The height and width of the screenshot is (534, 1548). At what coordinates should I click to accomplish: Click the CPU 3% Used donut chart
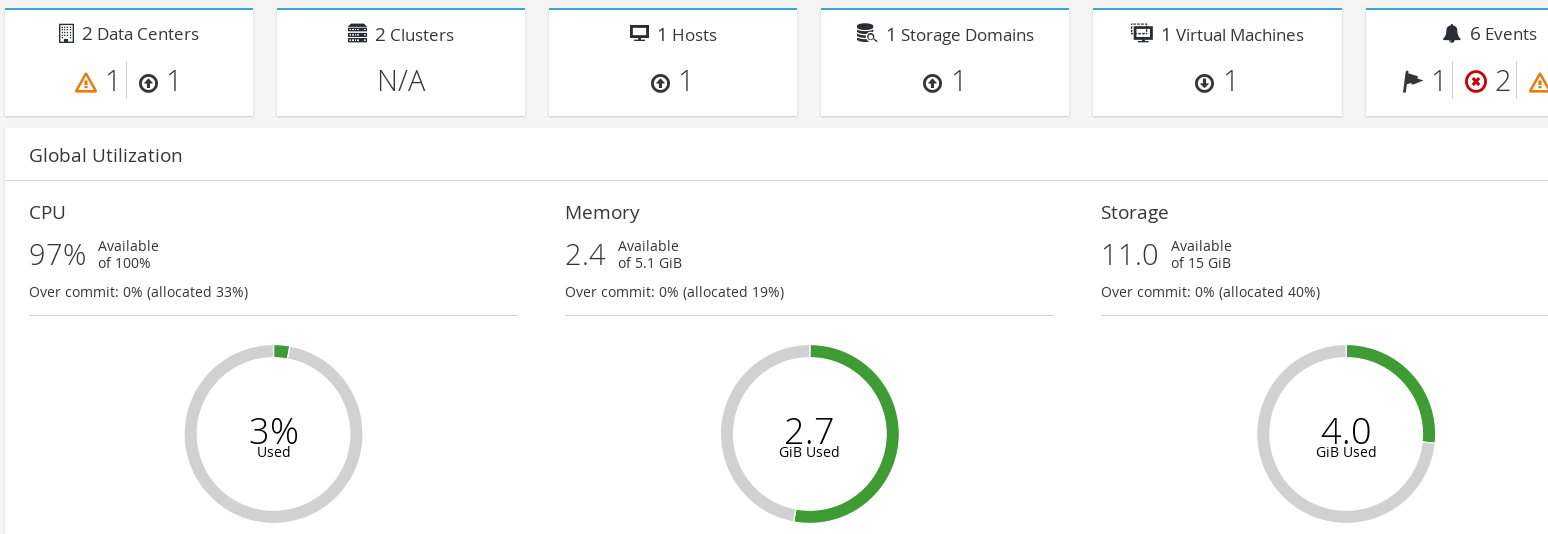point(273,434)
